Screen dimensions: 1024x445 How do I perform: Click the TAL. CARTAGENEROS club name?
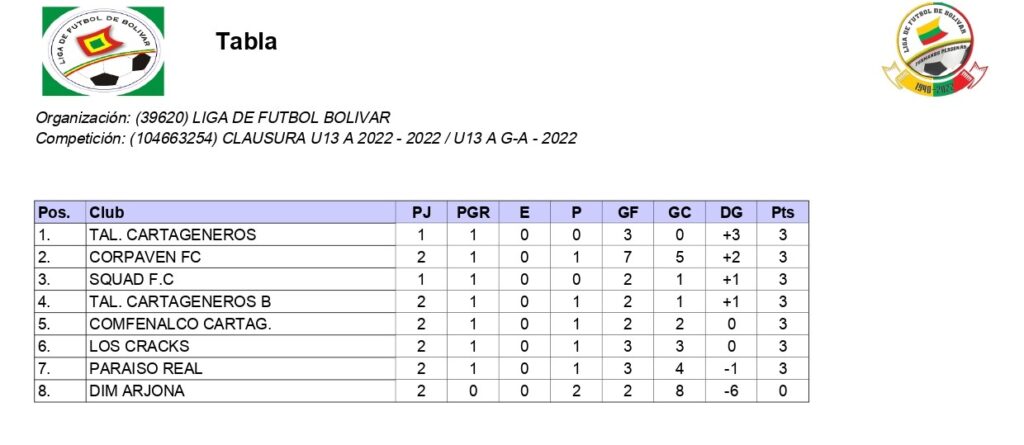tap(172, 235)
